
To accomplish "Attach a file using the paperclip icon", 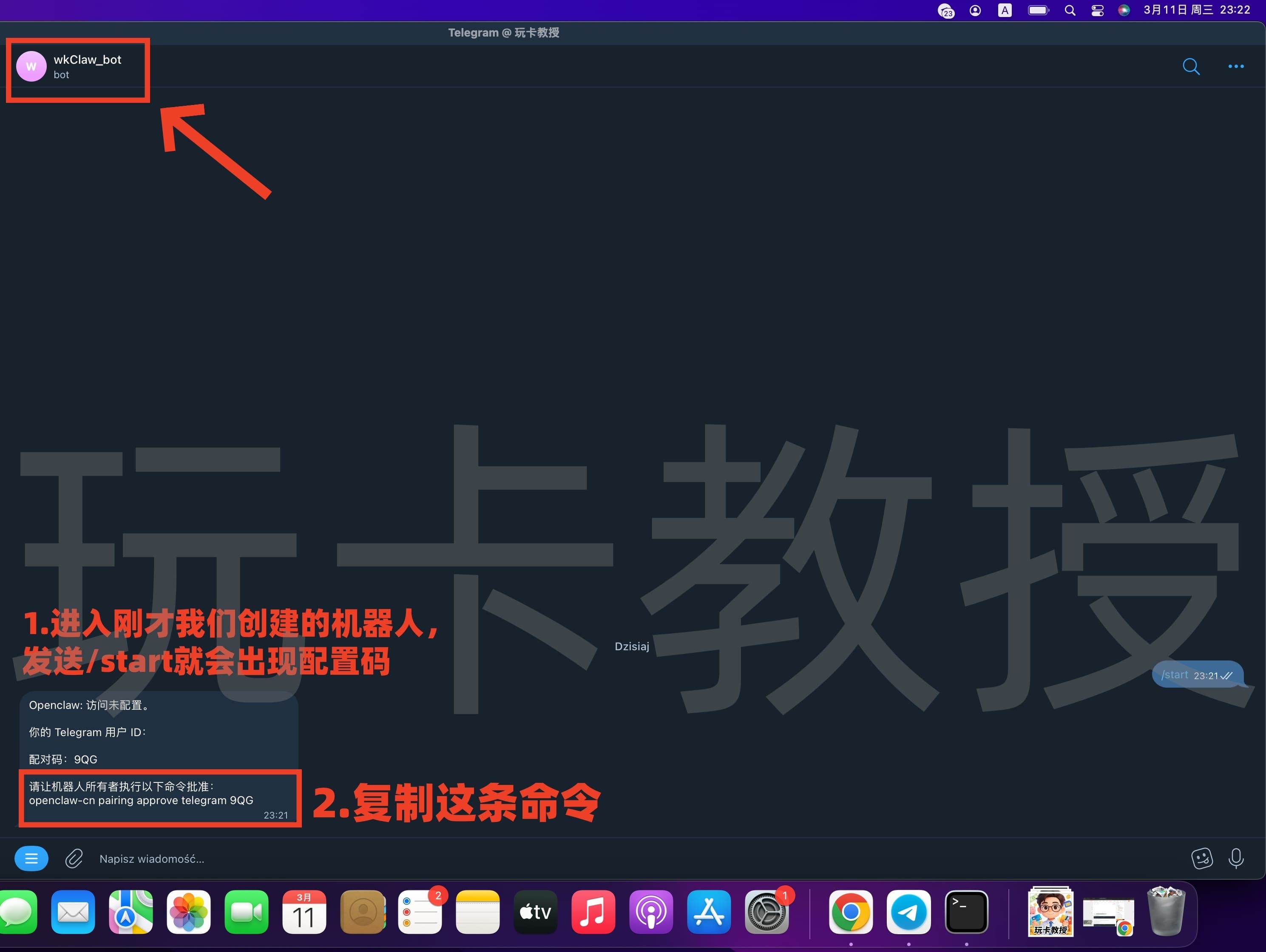I will [73, 858].
